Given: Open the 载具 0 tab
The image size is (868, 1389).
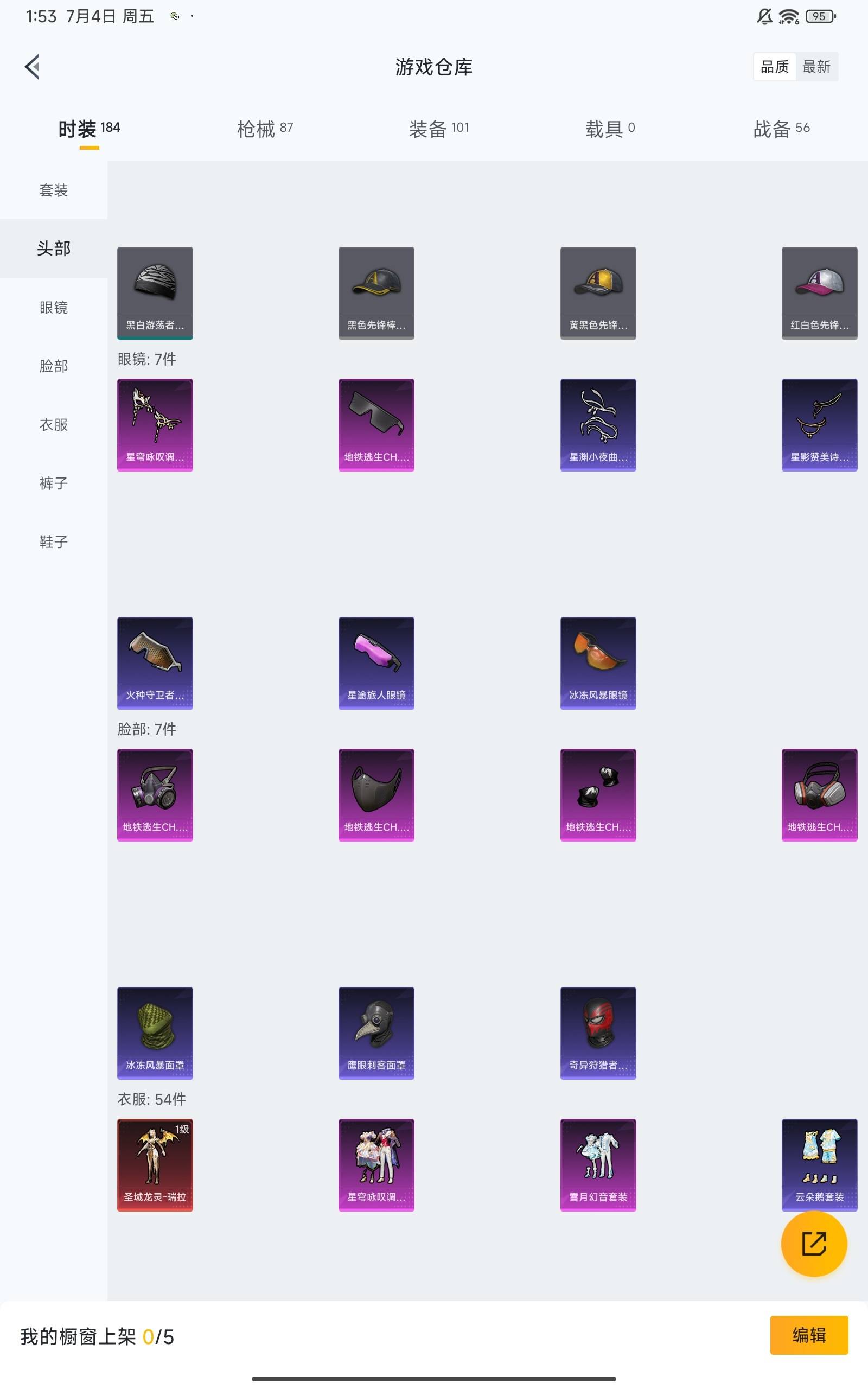Looking at the screenshot, I should click(x=610, y=129).
